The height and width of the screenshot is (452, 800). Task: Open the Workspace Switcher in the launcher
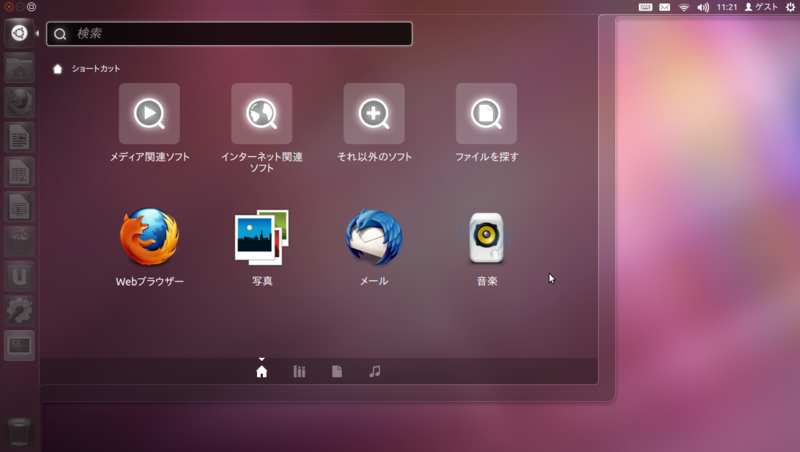pyautogui.click(x=19, y=345)
